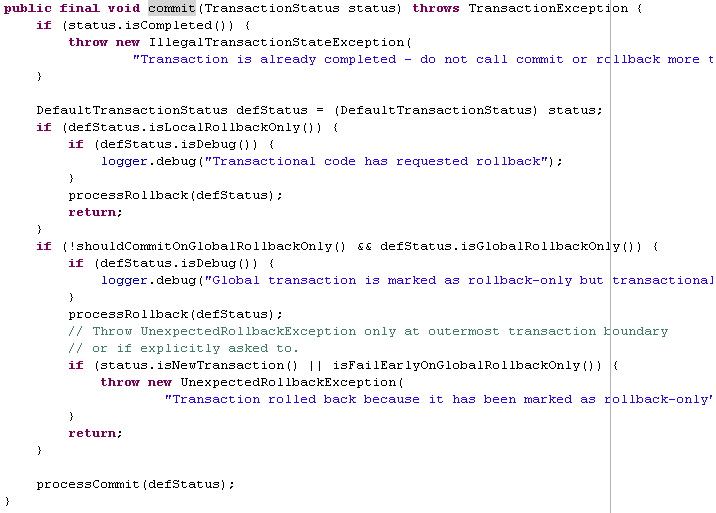Click the "Transactional code has requested rollback" string
The width and height of the screenshot is (716, 513).
[376, 161]
